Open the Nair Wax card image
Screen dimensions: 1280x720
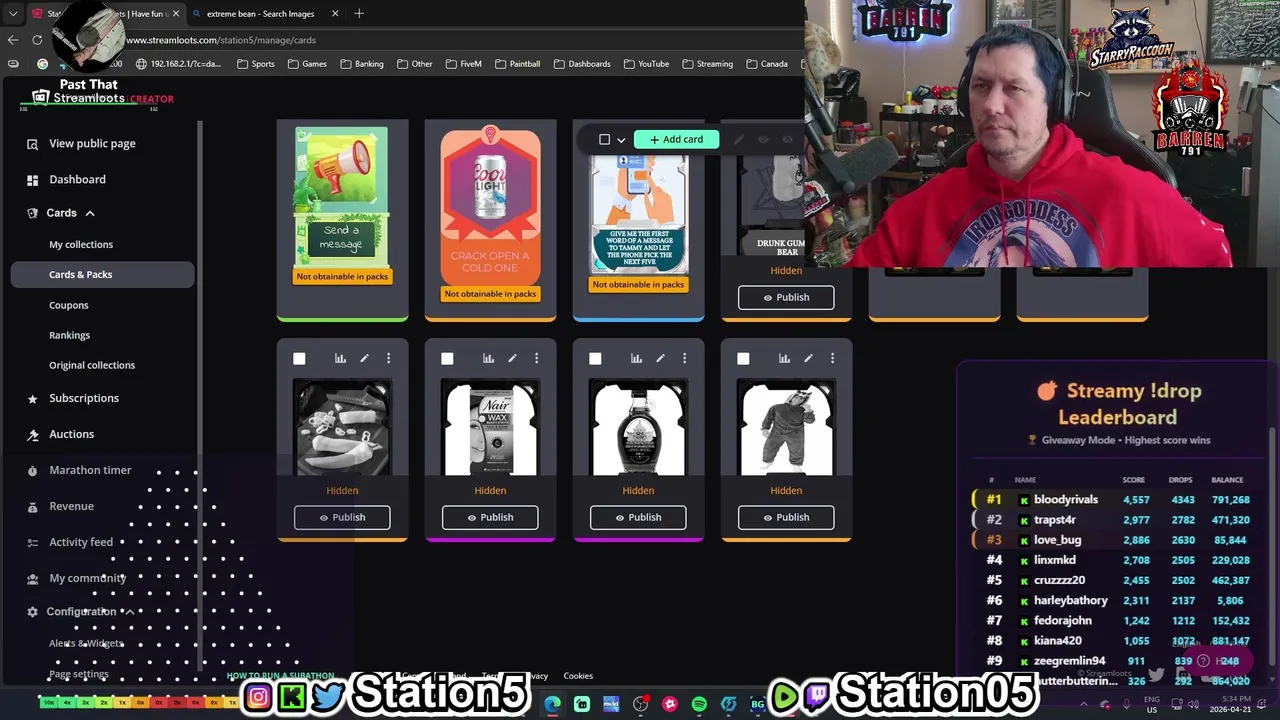pyautogui.click(x=490, y=428)
